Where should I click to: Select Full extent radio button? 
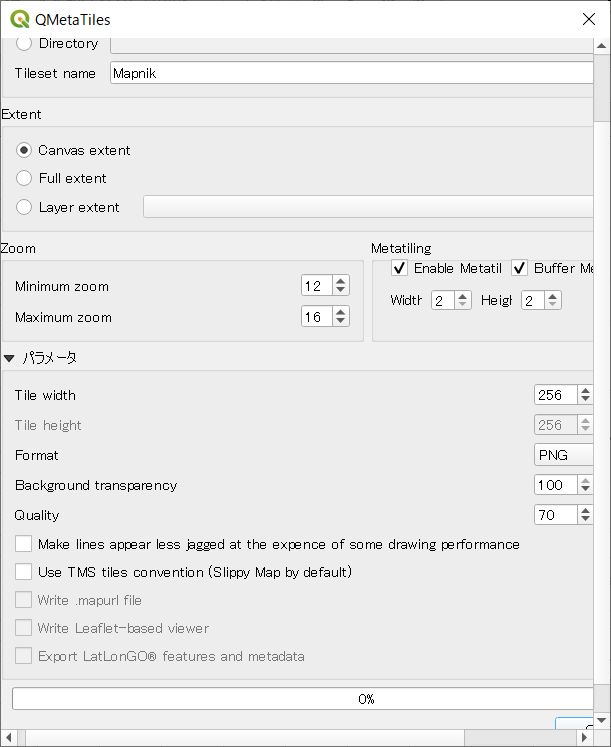pos(24,178)
